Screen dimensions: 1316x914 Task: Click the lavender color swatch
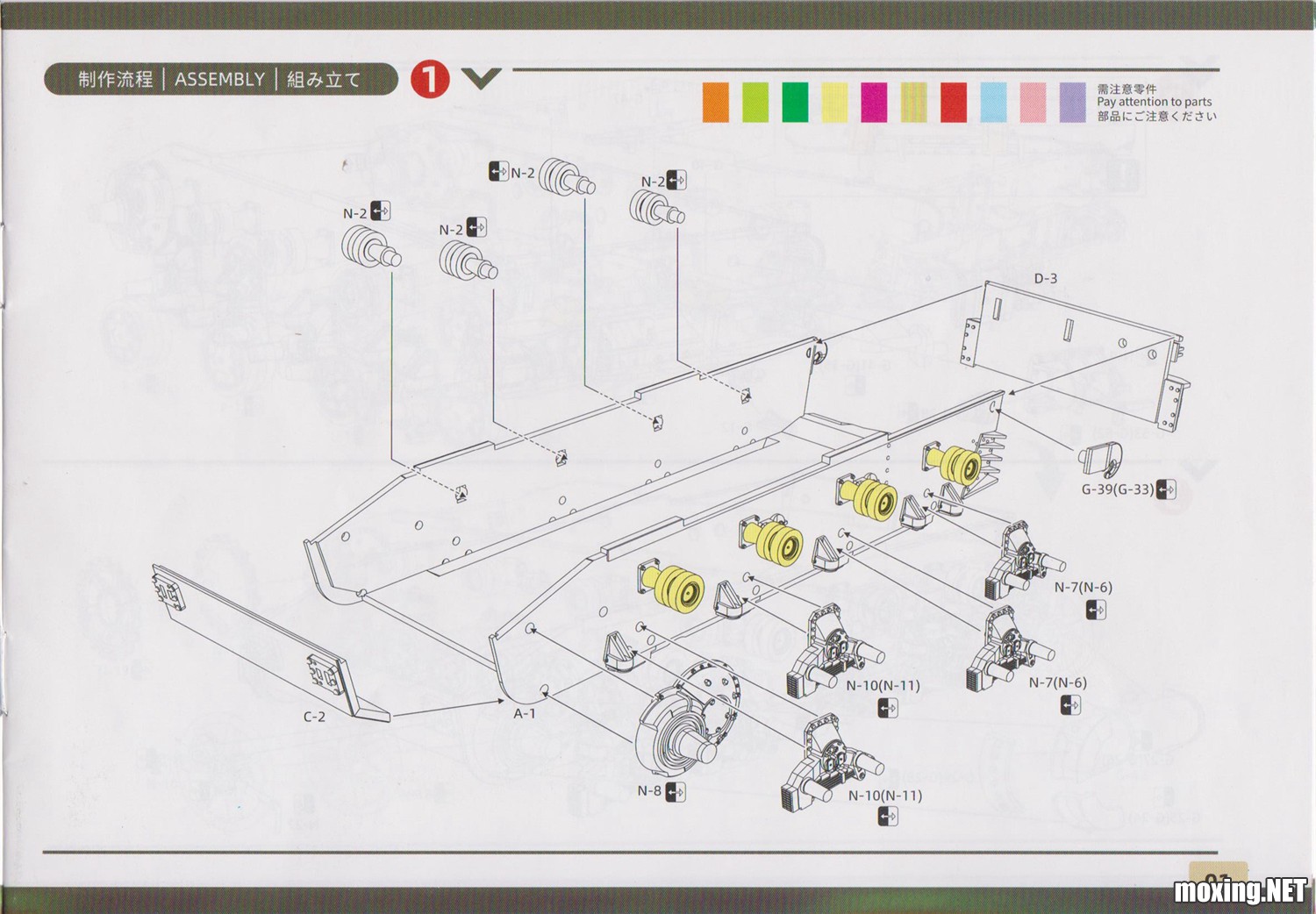coord(1072,102)
